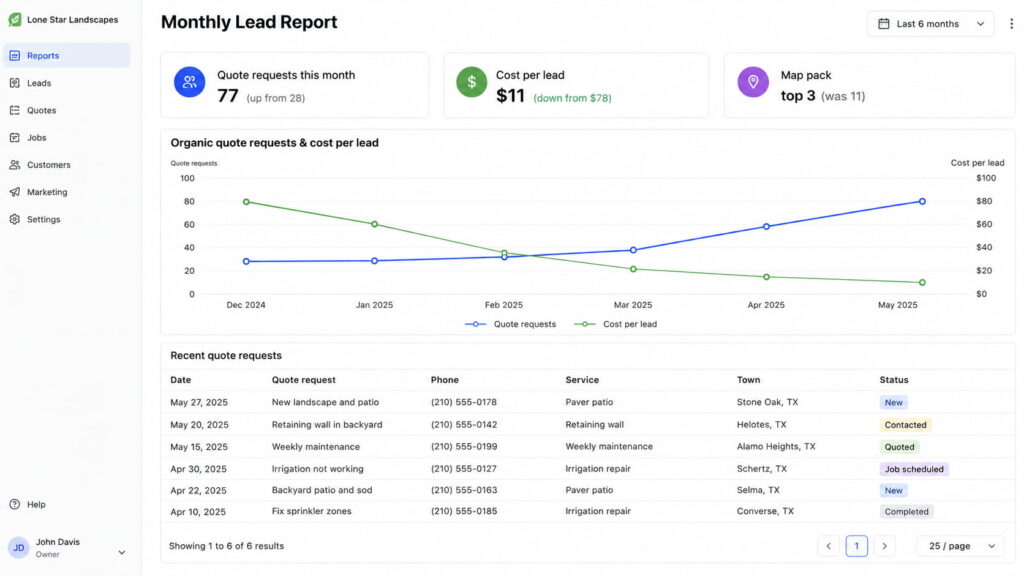Click the Marketing megaphone icon
This screenshot has width=1024, height=576.
pos(14,192)
